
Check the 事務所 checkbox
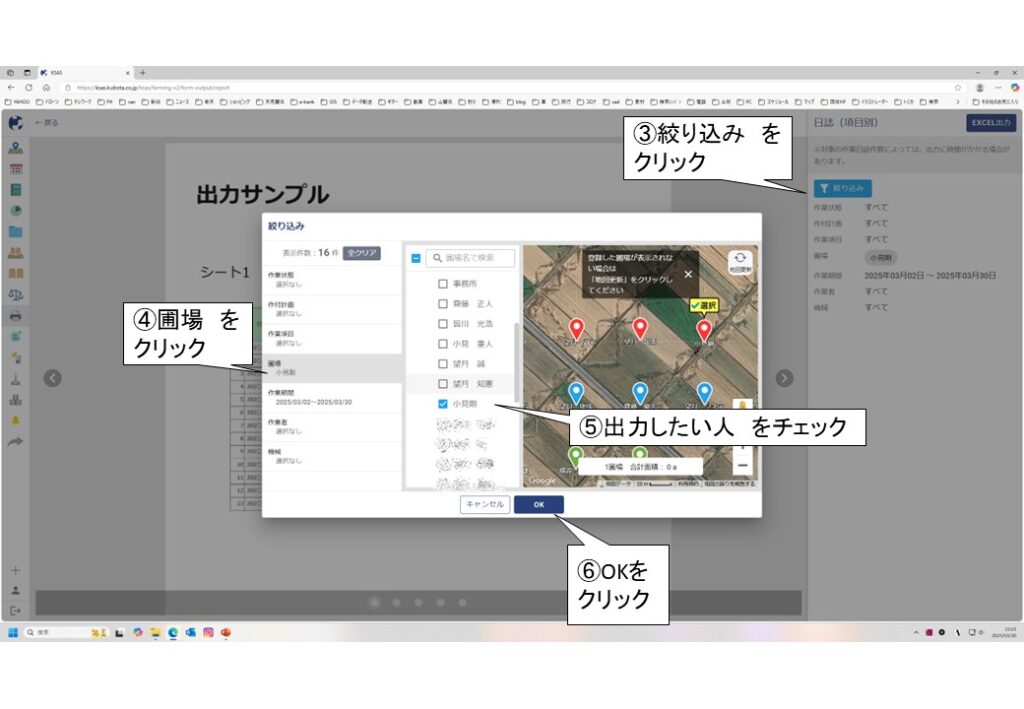(443, 284)
